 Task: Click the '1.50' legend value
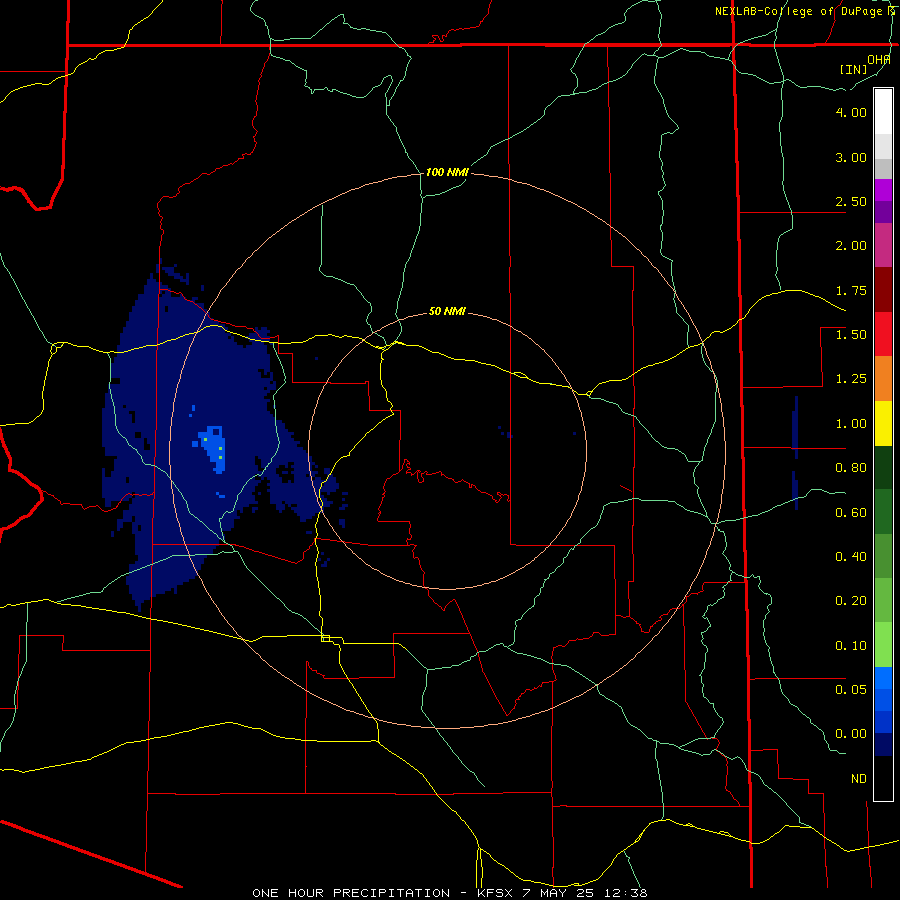851,335
